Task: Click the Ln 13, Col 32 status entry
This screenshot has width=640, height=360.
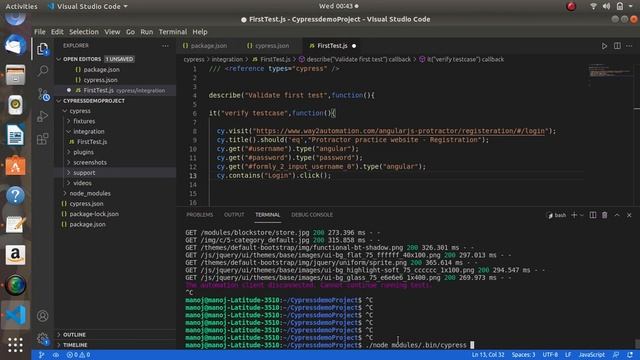Action: [488, 355]
